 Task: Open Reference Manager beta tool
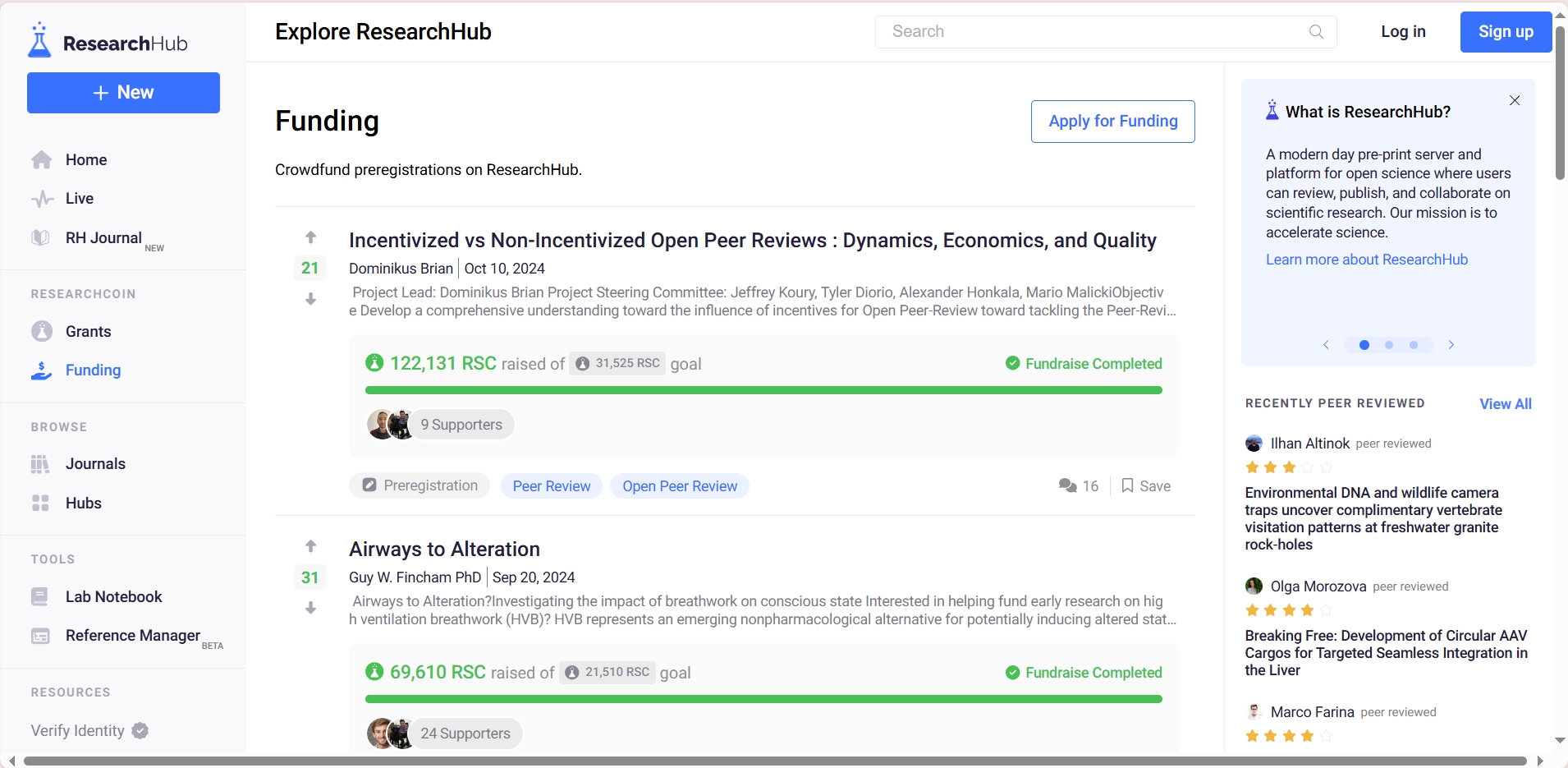coord(132,636)
